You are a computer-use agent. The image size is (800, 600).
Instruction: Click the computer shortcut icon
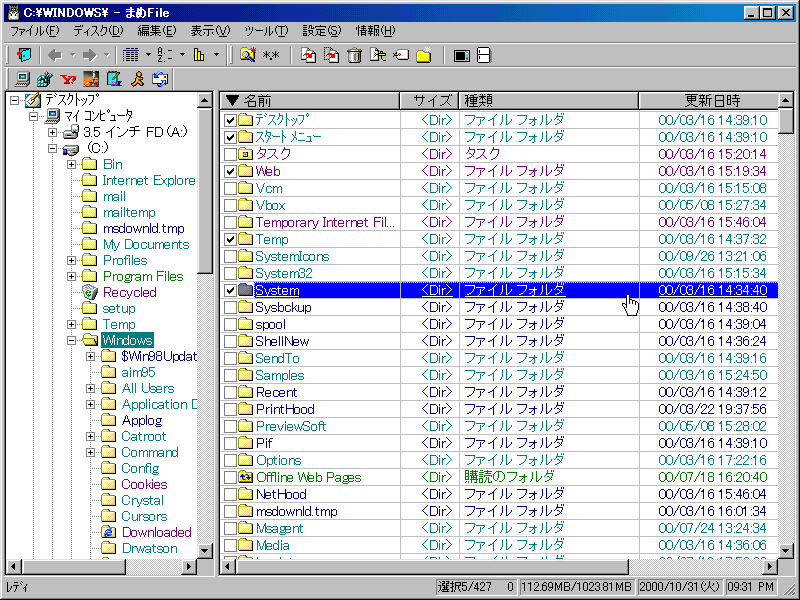[22, 79]
